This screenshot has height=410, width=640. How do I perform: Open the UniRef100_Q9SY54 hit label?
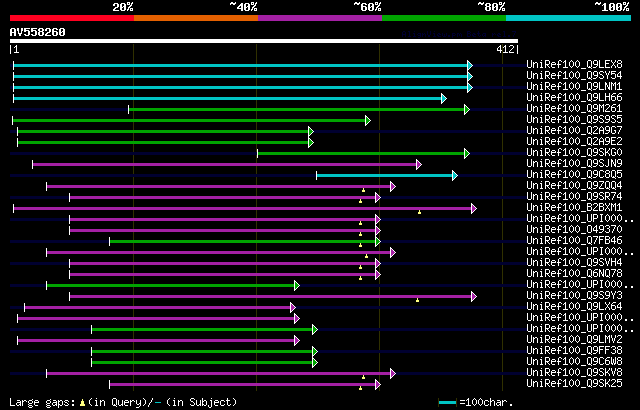pos(574,75)
